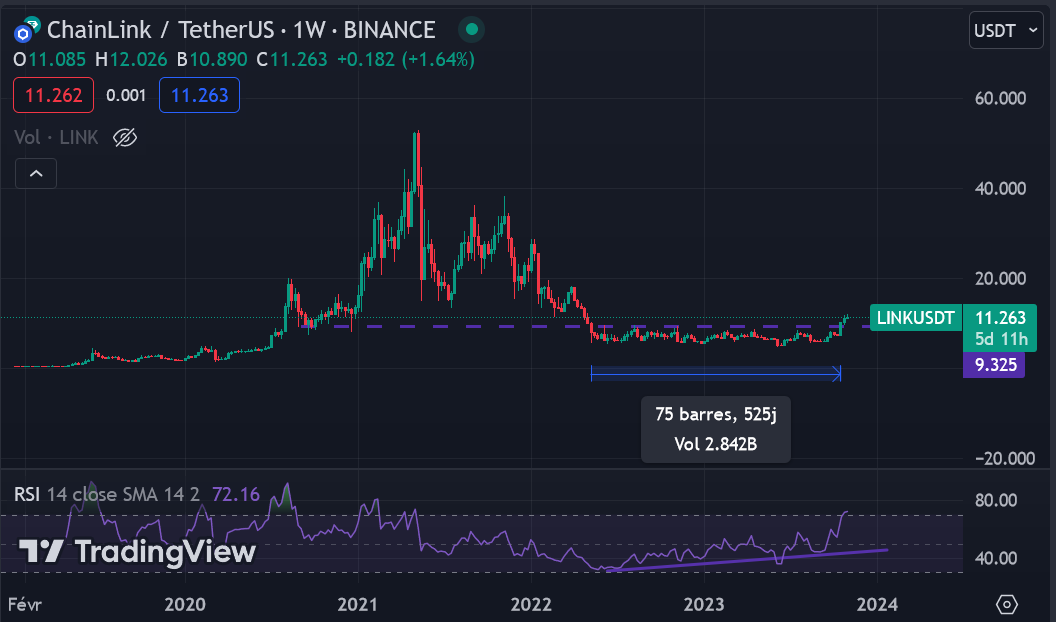The image size is (1056, 622).
Task: Click the 20.000 price axis label
Action: point(1000,279)
